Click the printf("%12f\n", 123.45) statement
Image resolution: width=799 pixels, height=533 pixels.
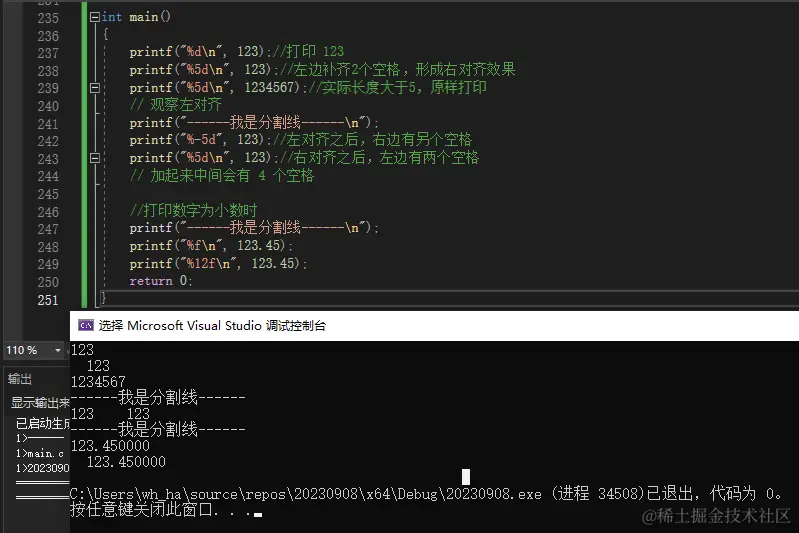(x=218, y=263)
